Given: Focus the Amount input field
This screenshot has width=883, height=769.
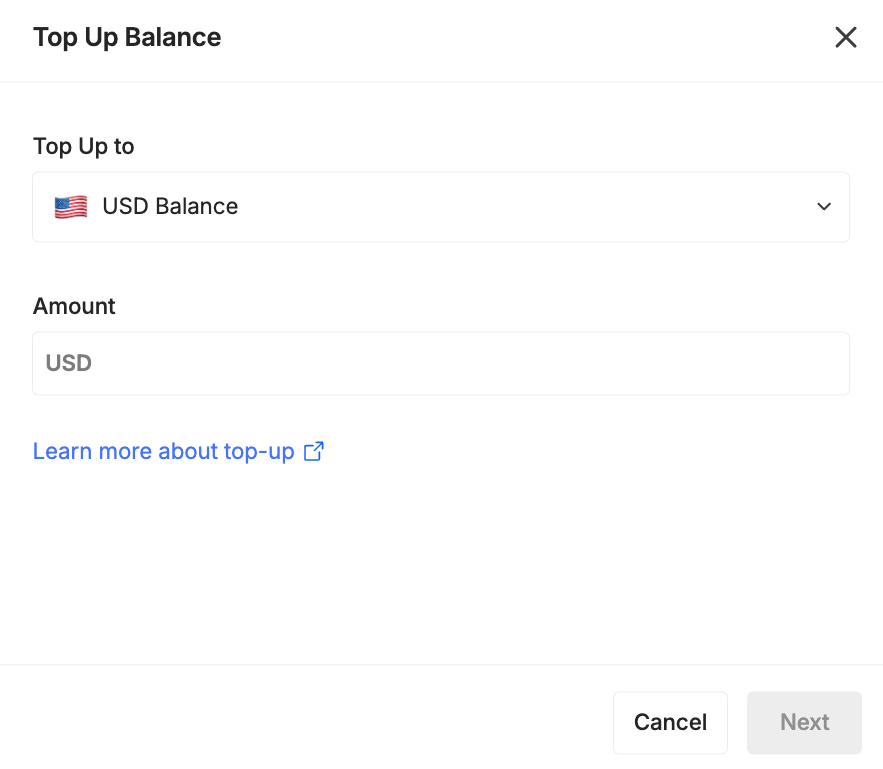Looking at the screenshot, I should click(440, 363).
